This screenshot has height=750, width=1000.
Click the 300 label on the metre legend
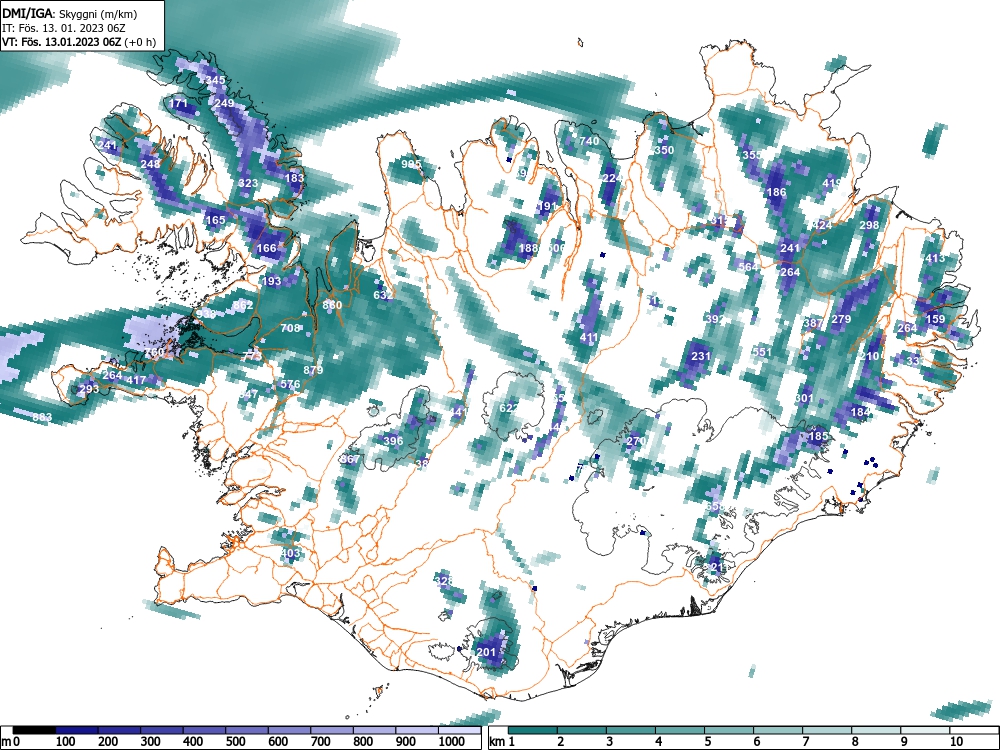point(151,742)
